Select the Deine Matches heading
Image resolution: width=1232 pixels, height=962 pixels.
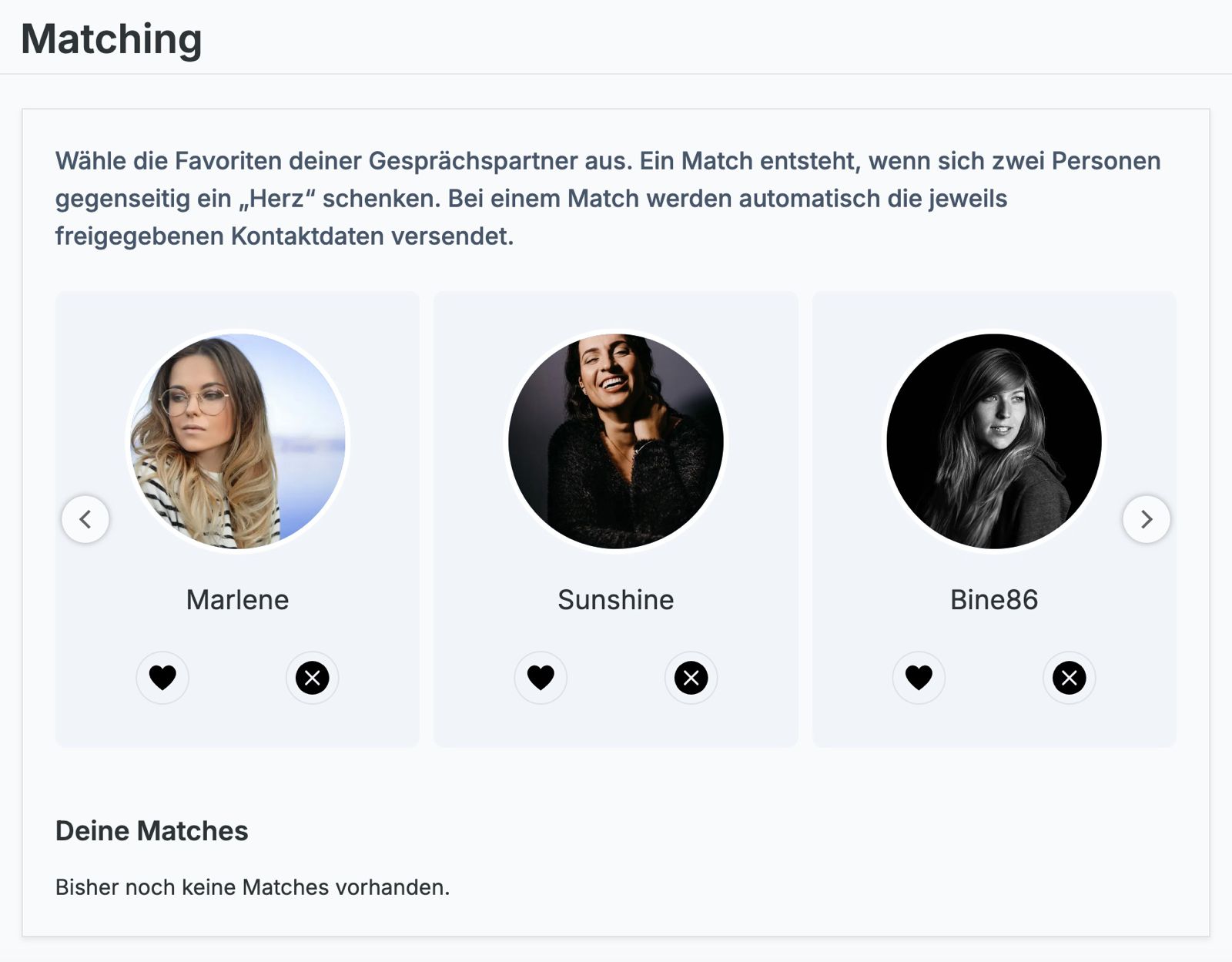point(152,831)
